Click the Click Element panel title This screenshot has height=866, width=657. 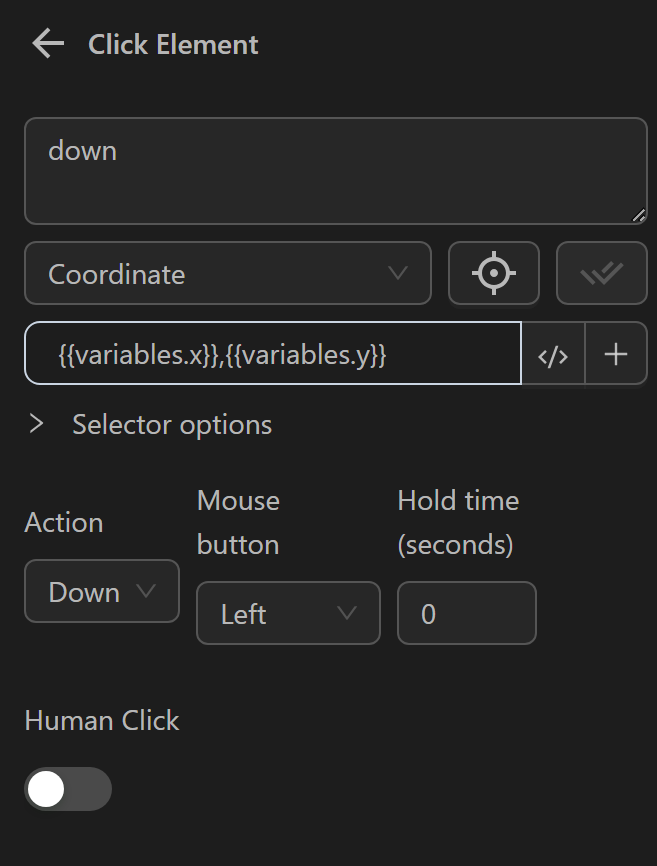click(x=173, y=44)
